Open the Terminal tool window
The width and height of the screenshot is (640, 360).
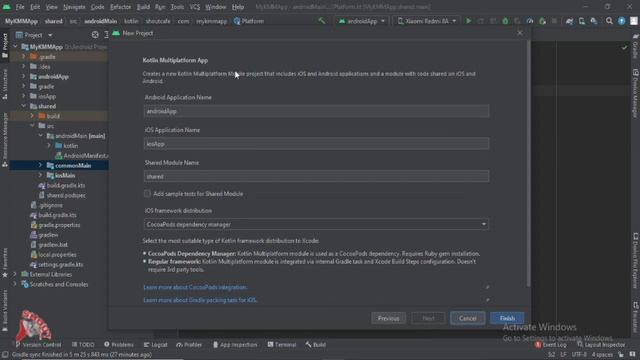(x=282, y=344)
